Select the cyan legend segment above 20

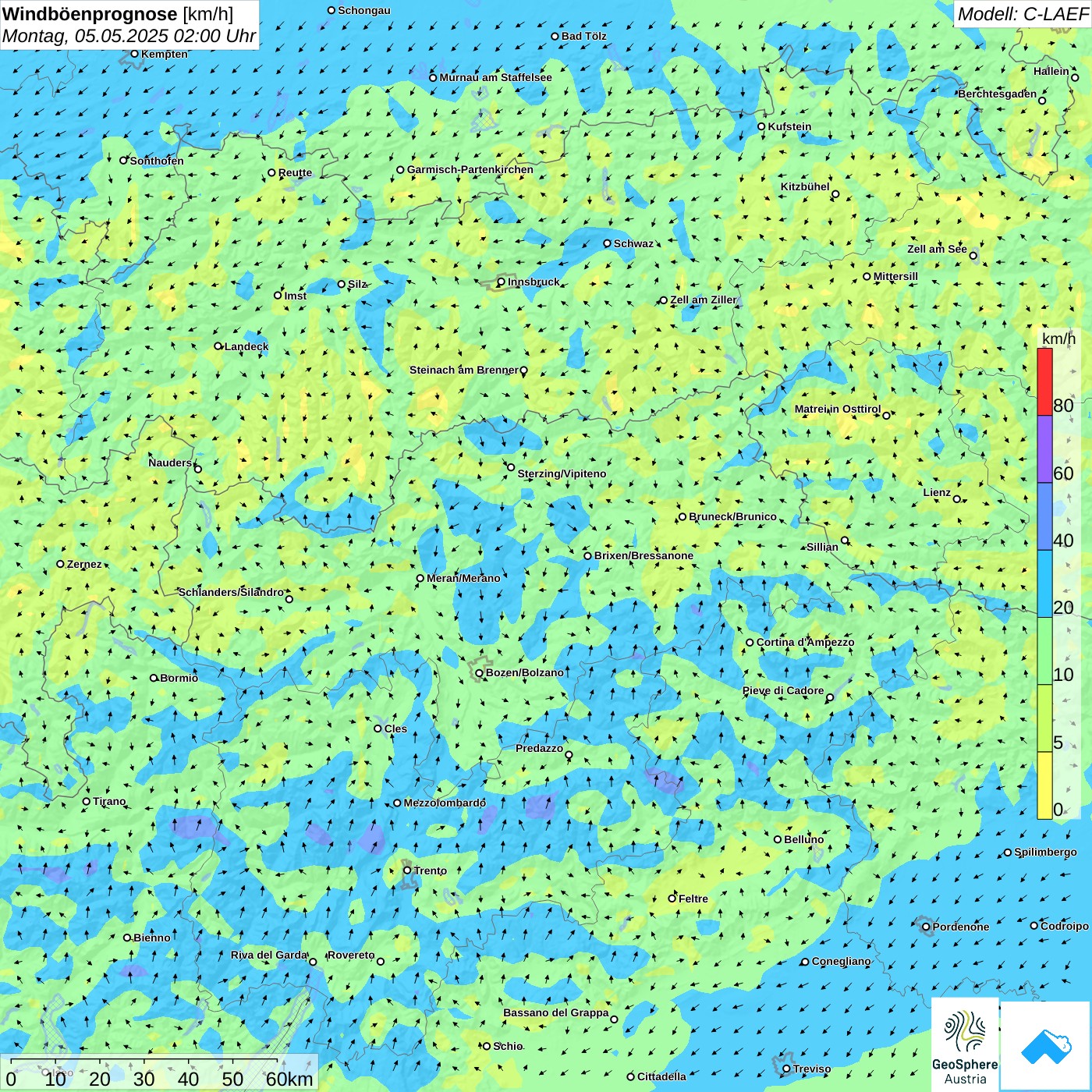click(1044, 584)
